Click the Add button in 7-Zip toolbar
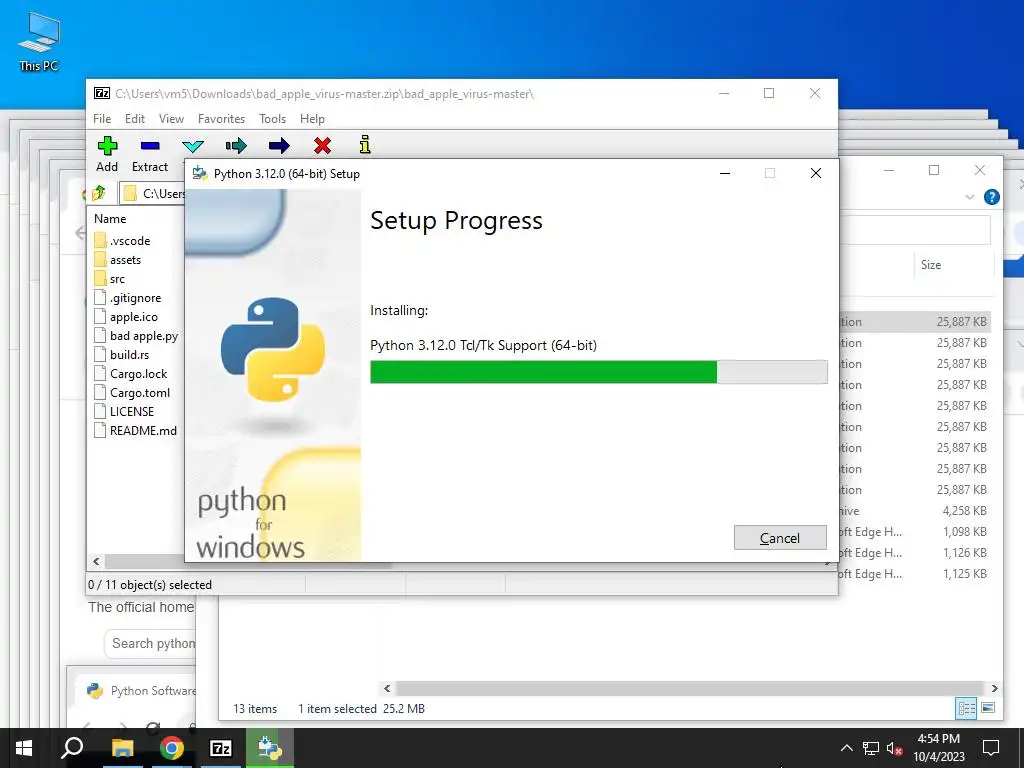Viewport: 1024px width, 768px height. (x=107, y=154)
